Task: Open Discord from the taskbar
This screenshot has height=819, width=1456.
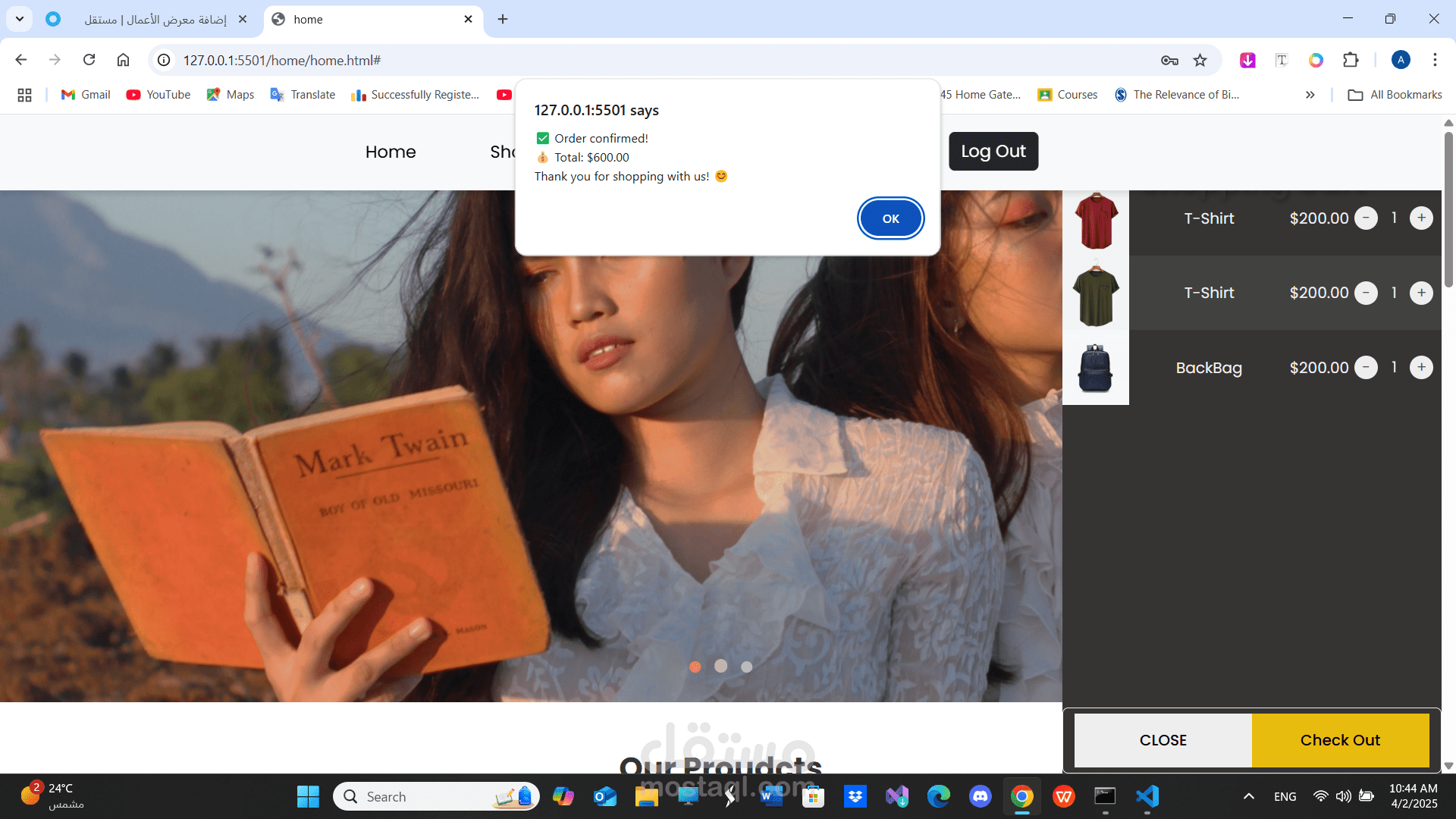Action: click(x=980, y=796)
